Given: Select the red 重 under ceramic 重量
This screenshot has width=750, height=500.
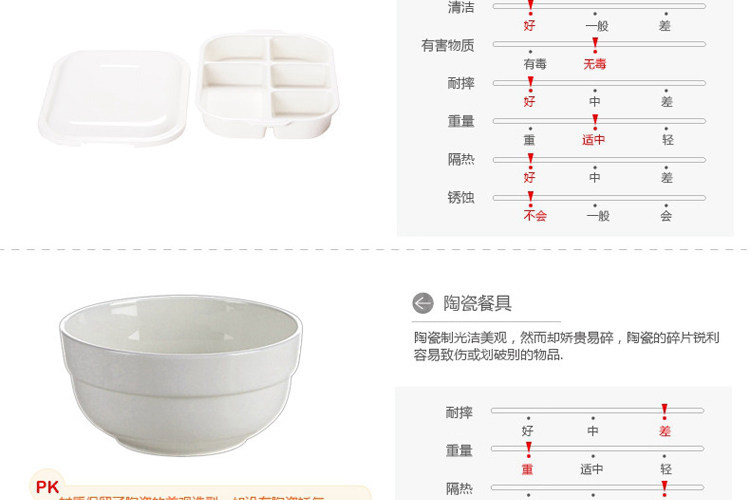Looking at the screenshot, I should (x=527, y=469).
